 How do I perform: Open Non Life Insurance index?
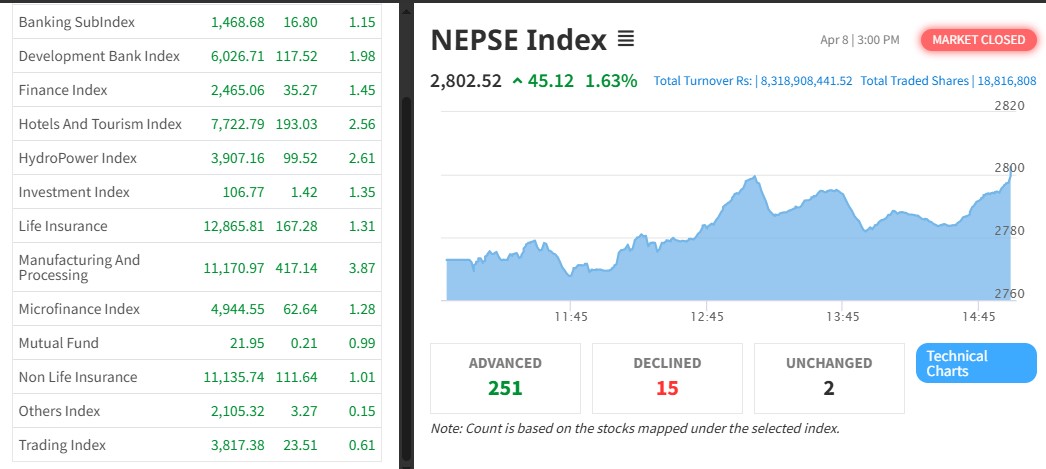point(78,377)
